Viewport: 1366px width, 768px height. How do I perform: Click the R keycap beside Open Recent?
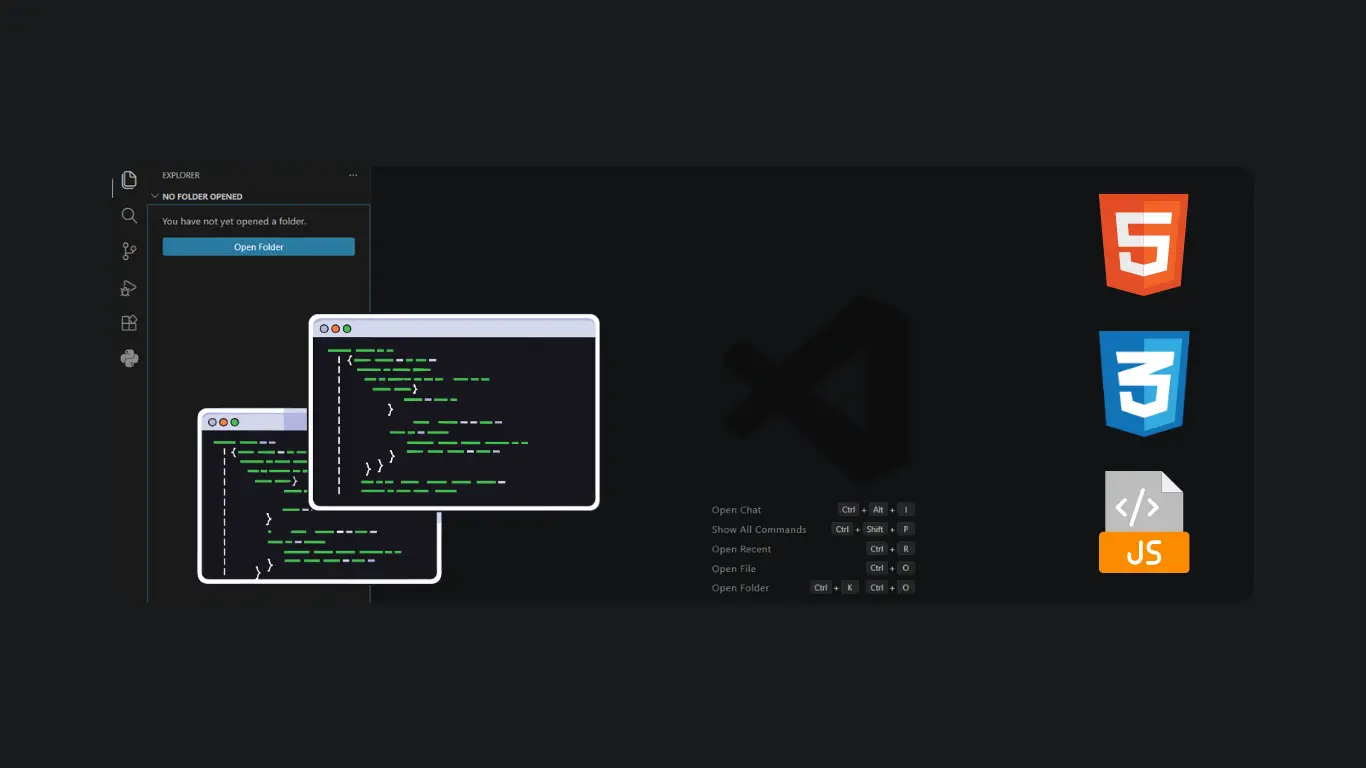point(906,549)
